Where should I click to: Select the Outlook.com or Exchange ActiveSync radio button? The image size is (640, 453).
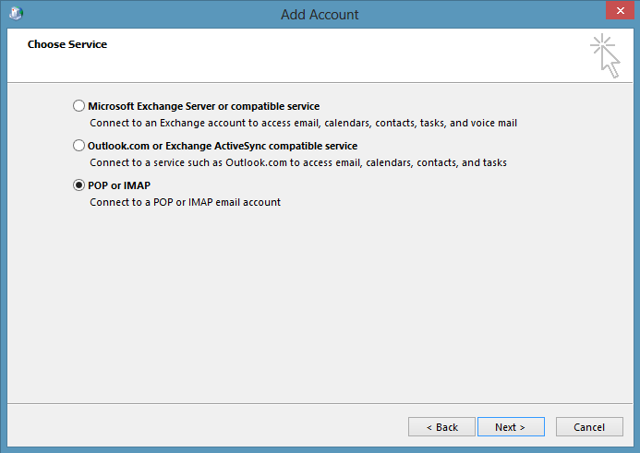pos(79,145)
